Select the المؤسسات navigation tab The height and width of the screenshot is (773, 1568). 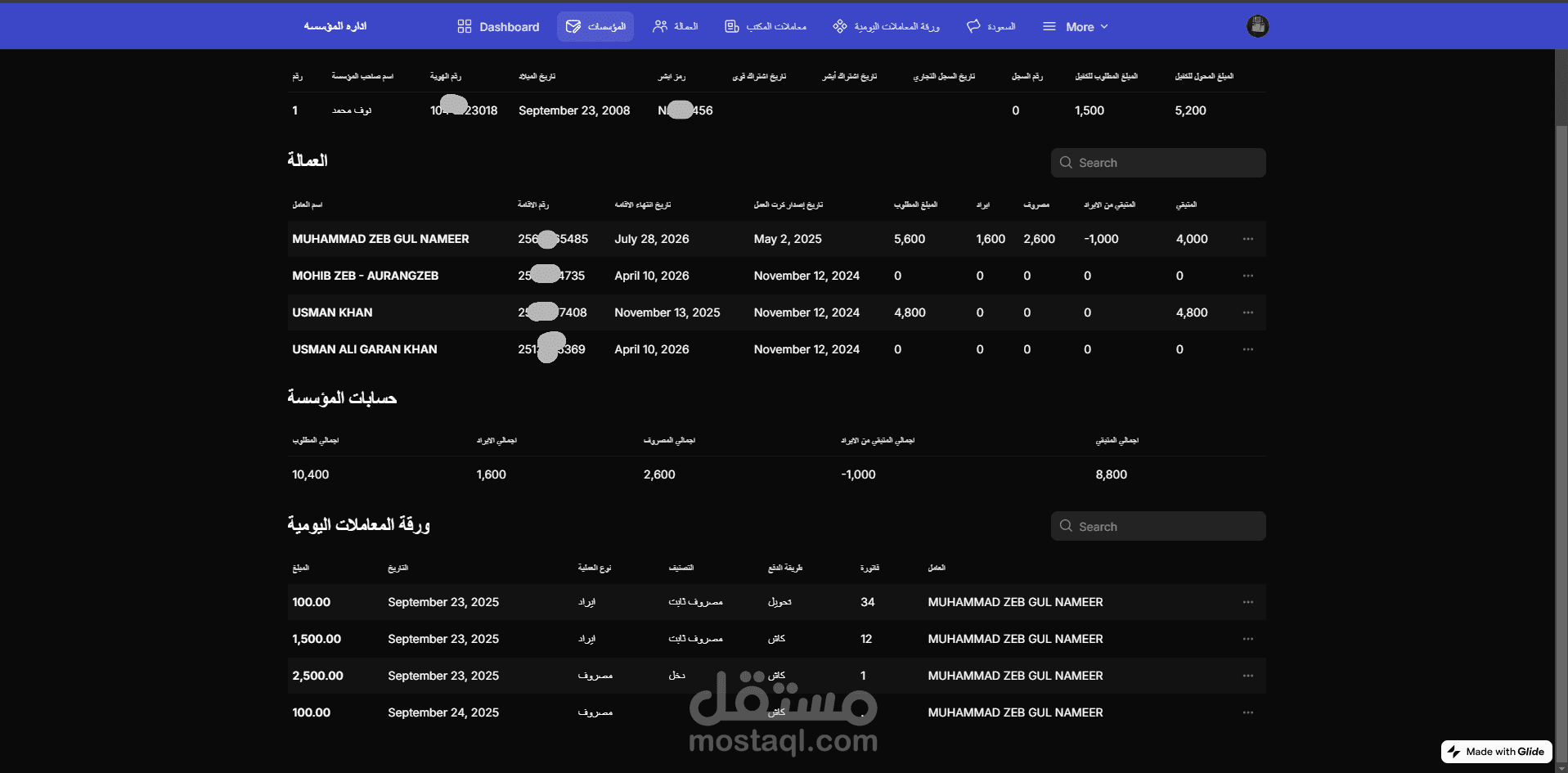pyautogui.click(x=595, y=27)
